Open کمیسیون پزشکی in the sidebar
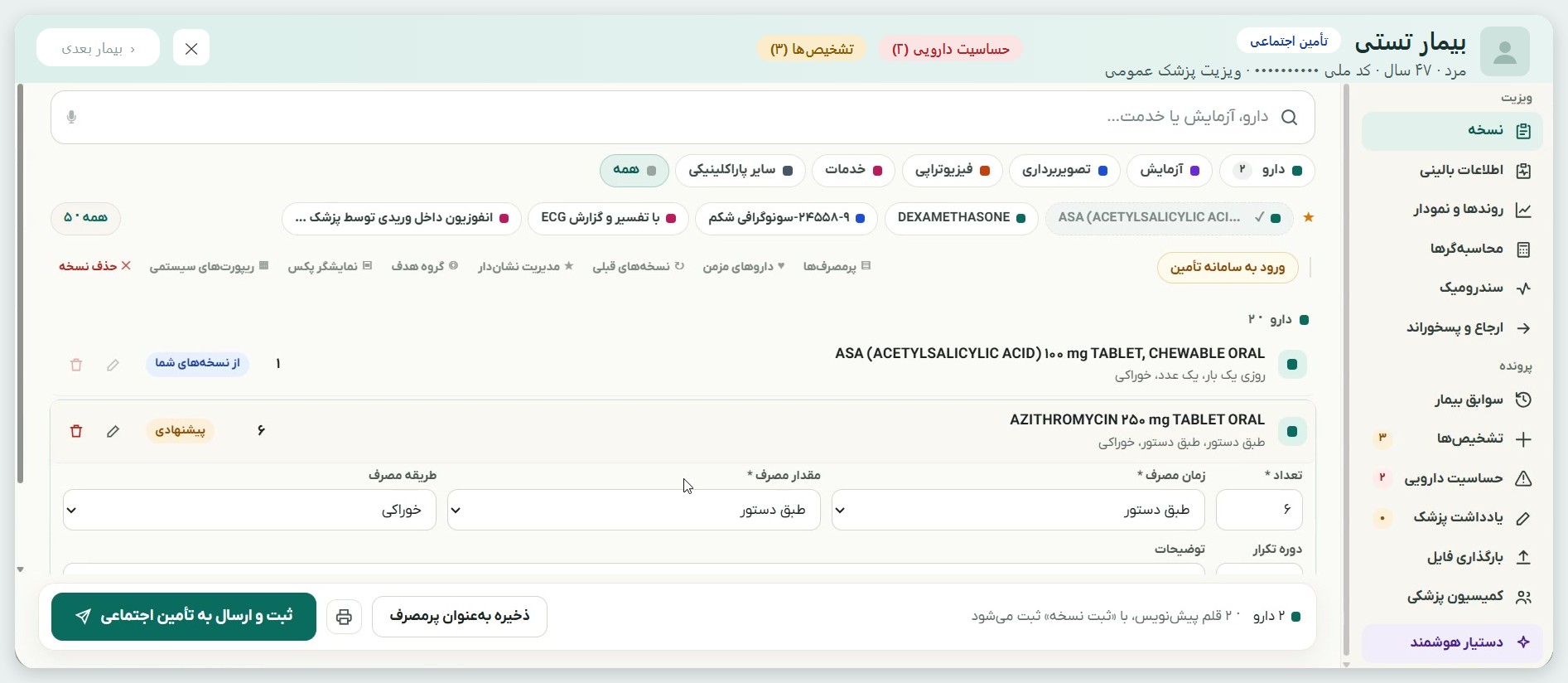Image resolution: width=1568 pixels, height=683 pixels. 1452,597
